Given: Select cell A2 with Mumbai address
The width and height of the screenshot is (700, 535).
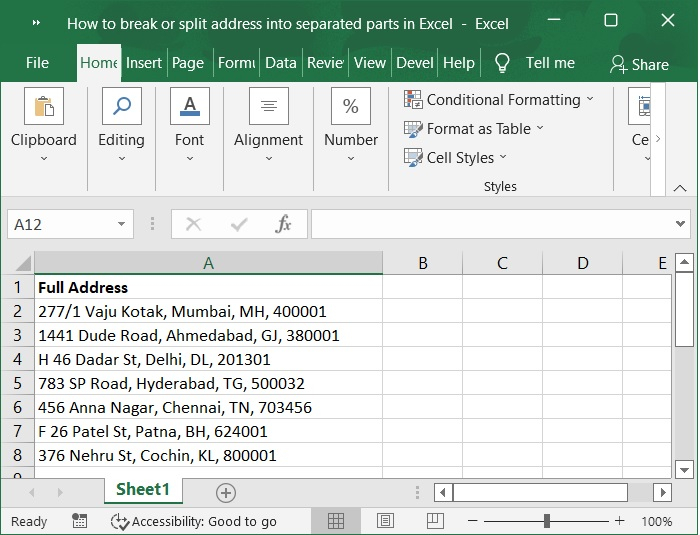Looking at the screenshot, I should pos(208,311).
